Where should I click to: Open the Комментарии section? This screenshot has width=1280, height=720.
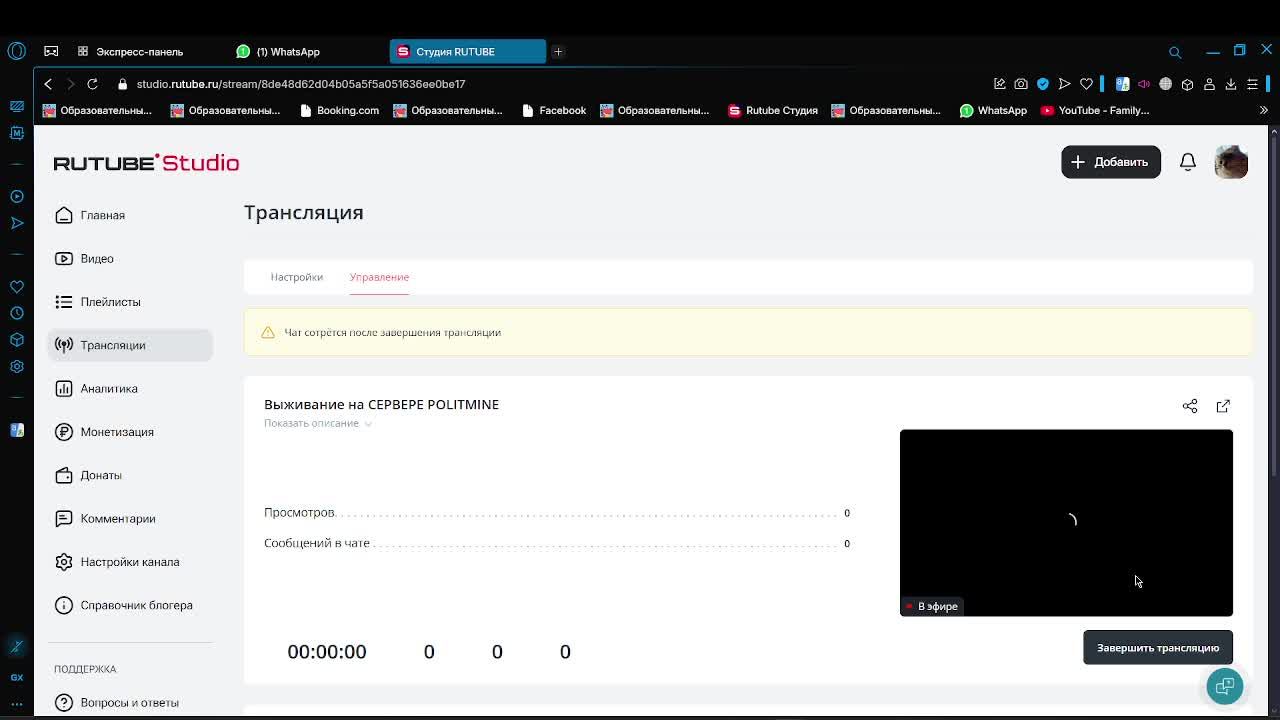[105, 519]
